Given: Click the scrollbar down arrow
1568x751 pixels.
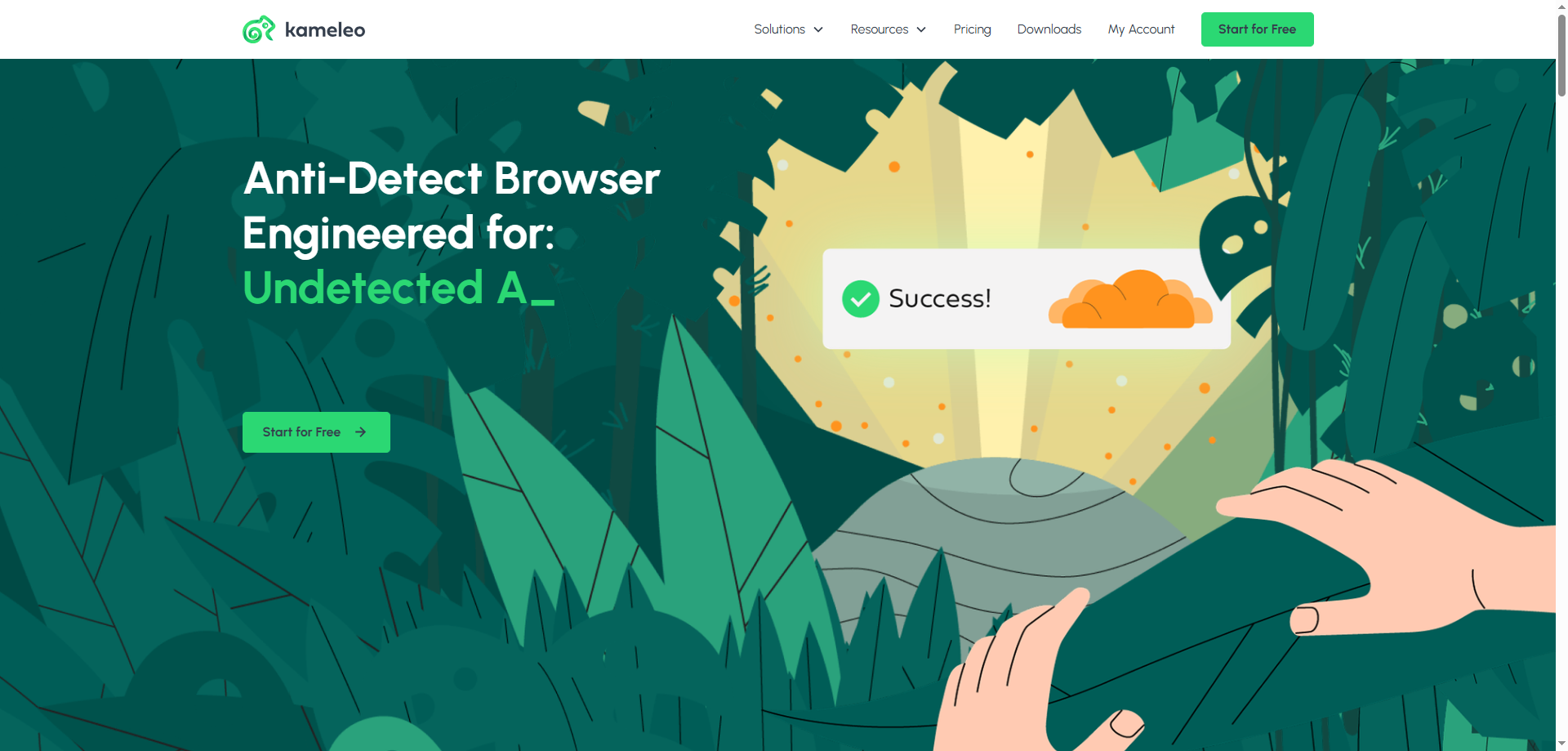Looking at the screenshot, I should click(1561, 744).
